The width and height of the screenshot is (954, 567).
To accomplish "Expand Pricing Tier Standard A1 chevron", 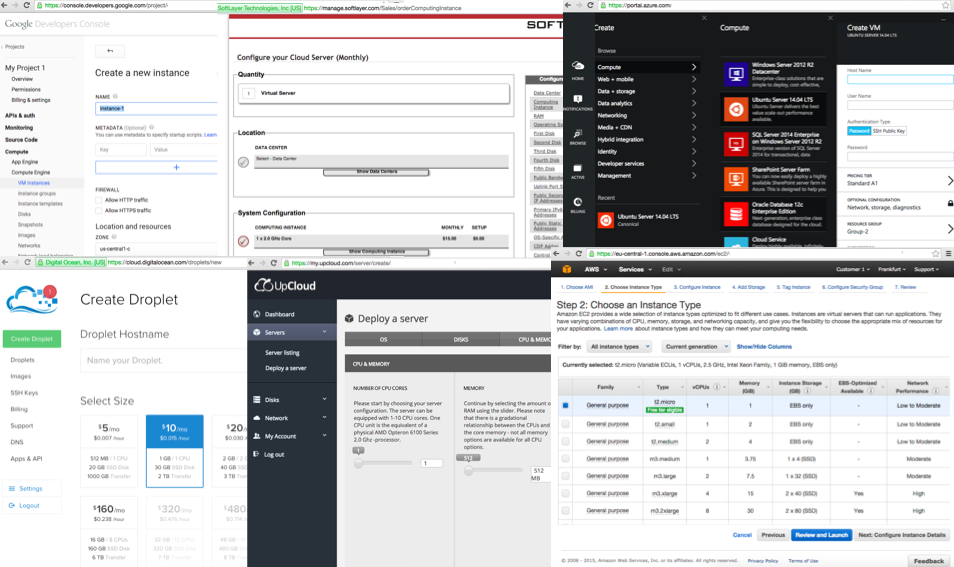I will (950, 181).
